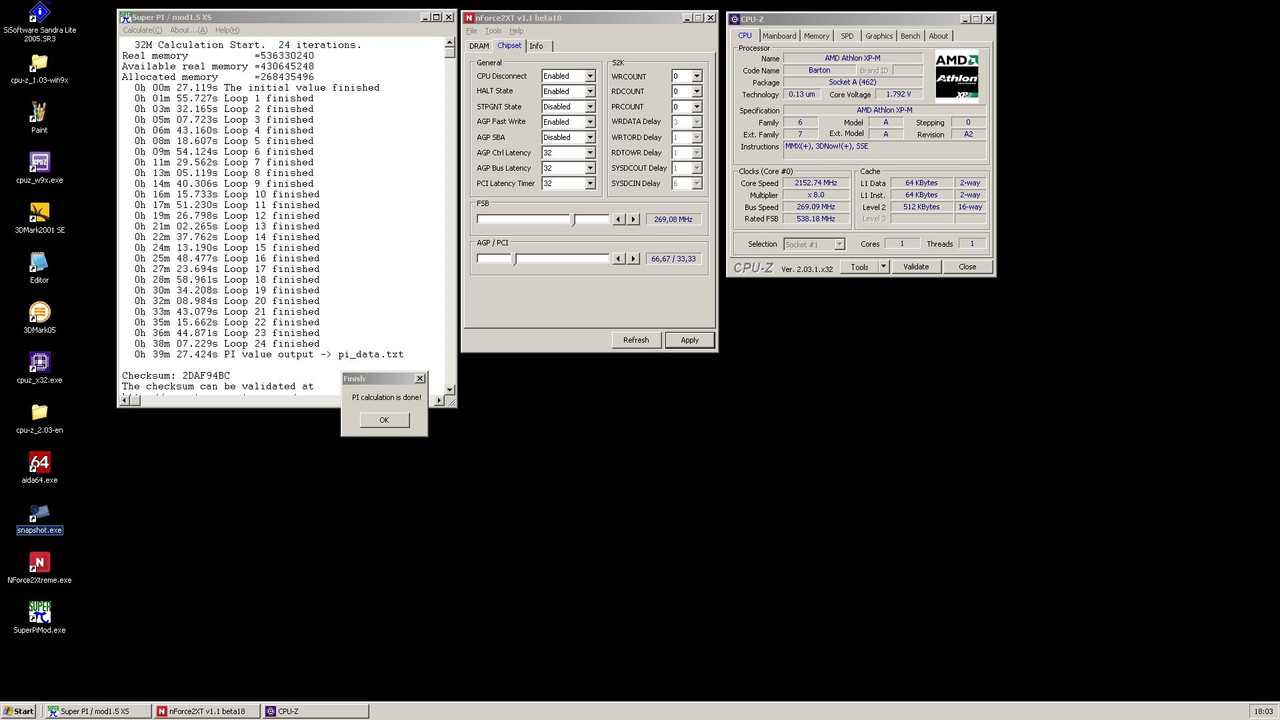The width and height of the screenshot is (1280, 720).
Task: Open the About tab in CPU-Z
Action: [x=938, y=36]
